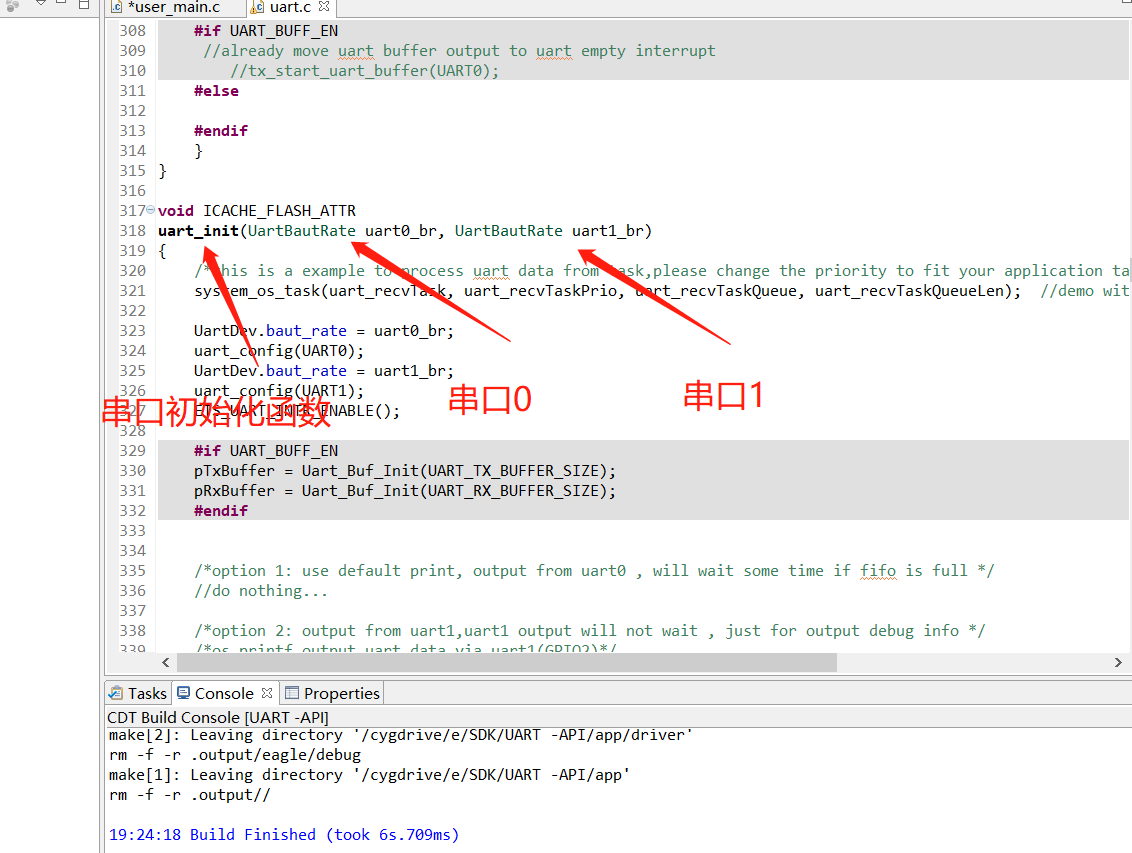
Task: Close the uart.c tab with its X
Action: [x=324, y=6]
